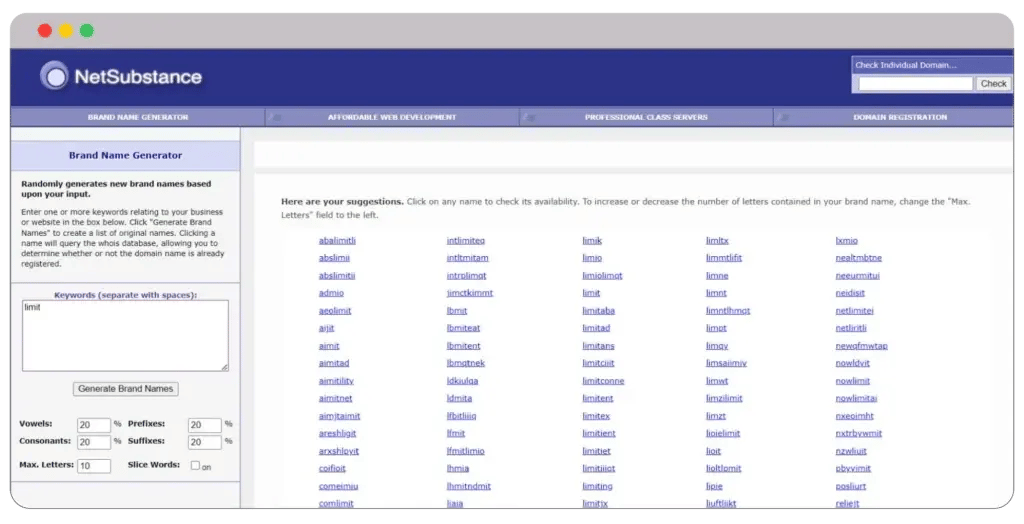Enable the Slice Words checkbox
Screen dimensions: 1024x524
point(195,466)
